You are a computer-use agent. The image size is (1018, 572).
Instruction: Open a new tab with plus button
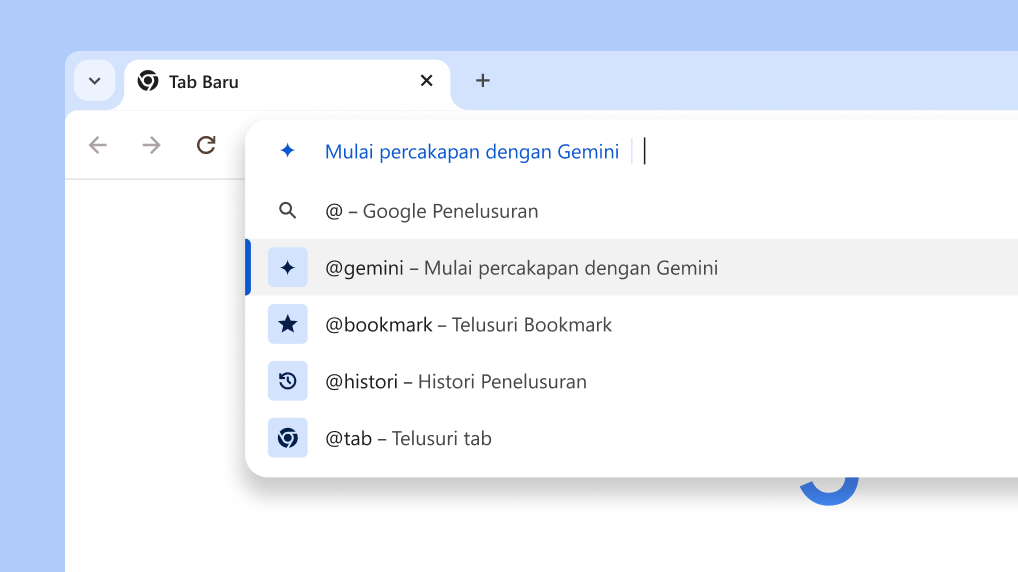(482, 81)
